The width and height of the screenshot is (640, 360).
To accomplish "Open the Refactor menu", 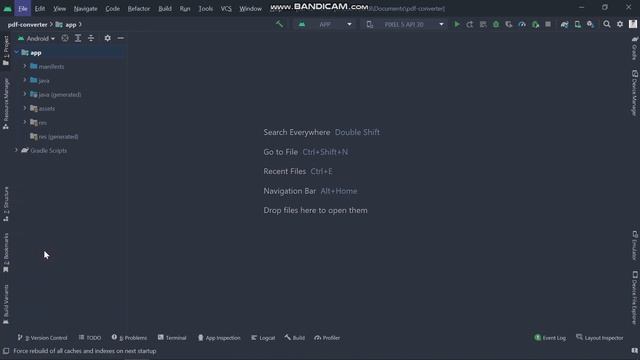I will (139, 9).
